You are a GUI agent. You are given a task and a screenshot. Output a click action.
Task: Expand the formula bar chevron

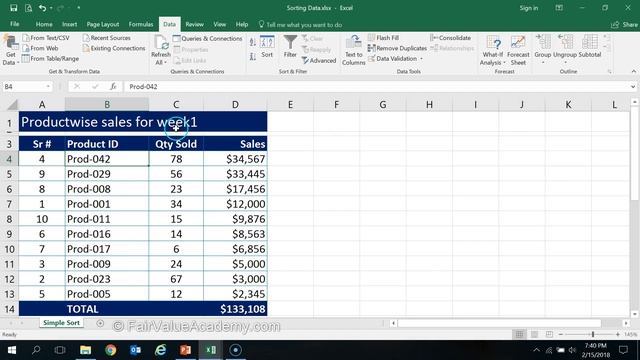(633, 87)
